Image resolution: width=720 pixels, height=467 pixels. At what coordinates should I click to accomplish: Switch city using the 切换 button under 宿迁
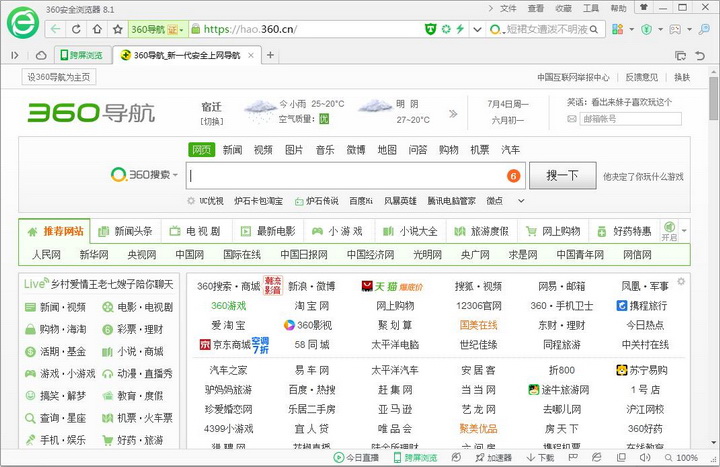point(211,120)
